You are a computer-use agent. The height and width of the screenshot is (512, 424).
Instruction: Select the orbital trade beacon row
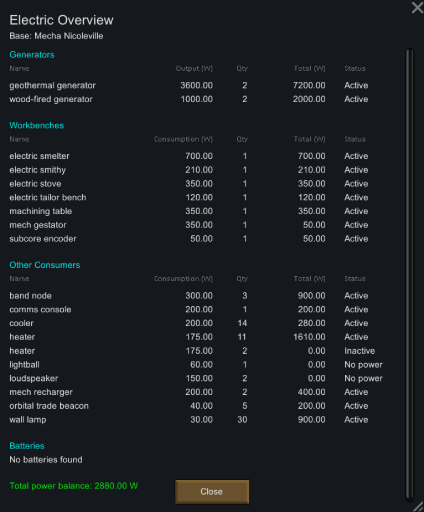pos(189,406)
